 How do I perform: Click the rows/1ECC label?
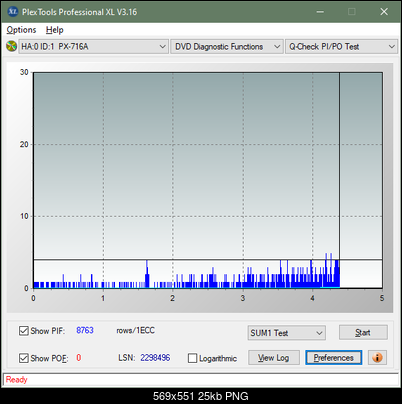coord(136,330)
